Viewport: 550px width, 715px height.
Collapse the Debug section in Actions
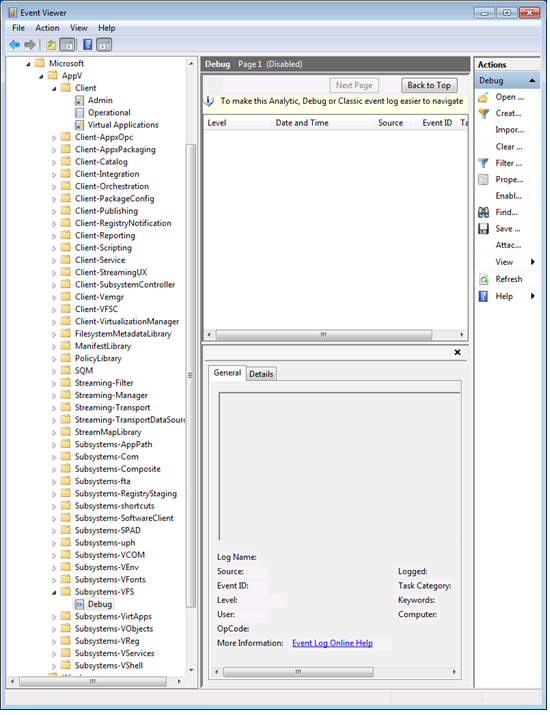click(532, 81)
